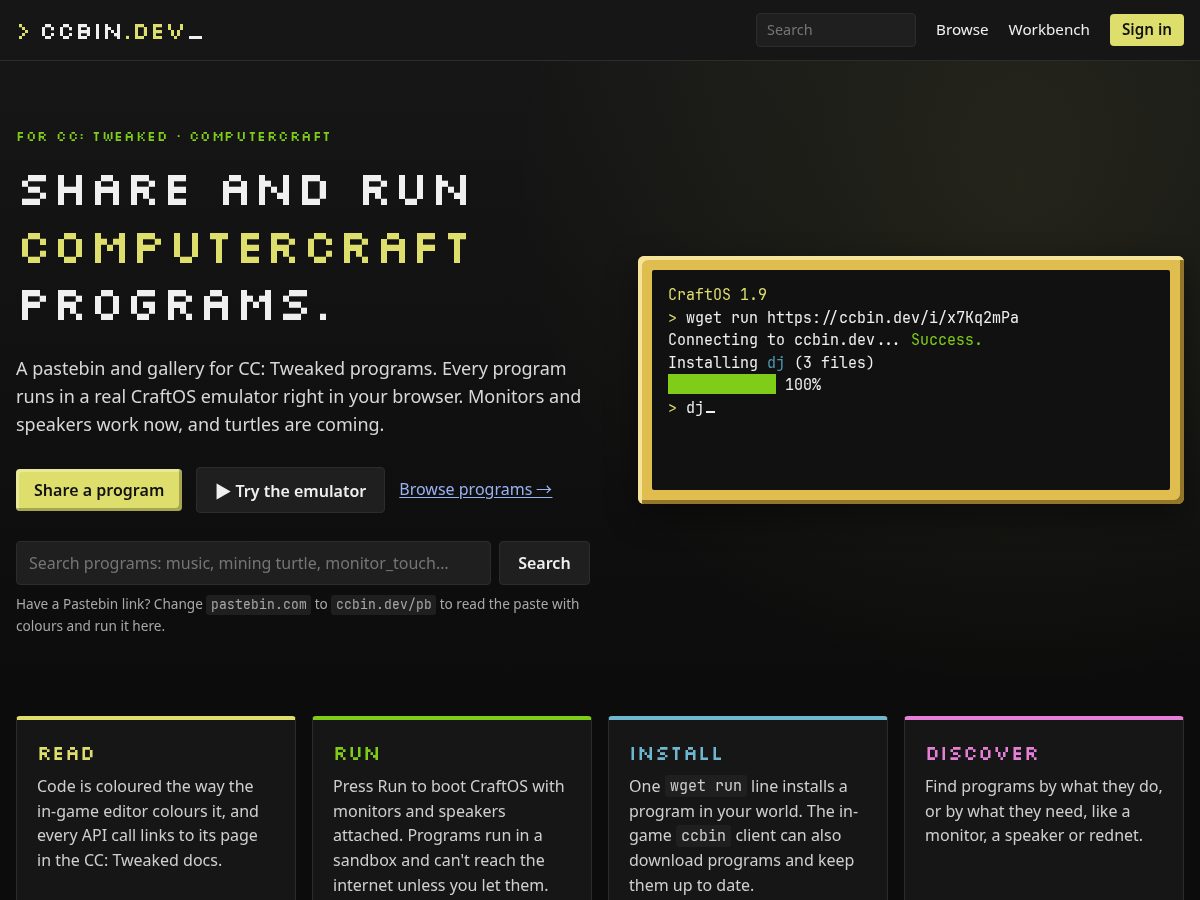The height and width of the screenshot is (900, 1200).
Task: Click the INSTALL card heading
Action: tap(676, 753)
